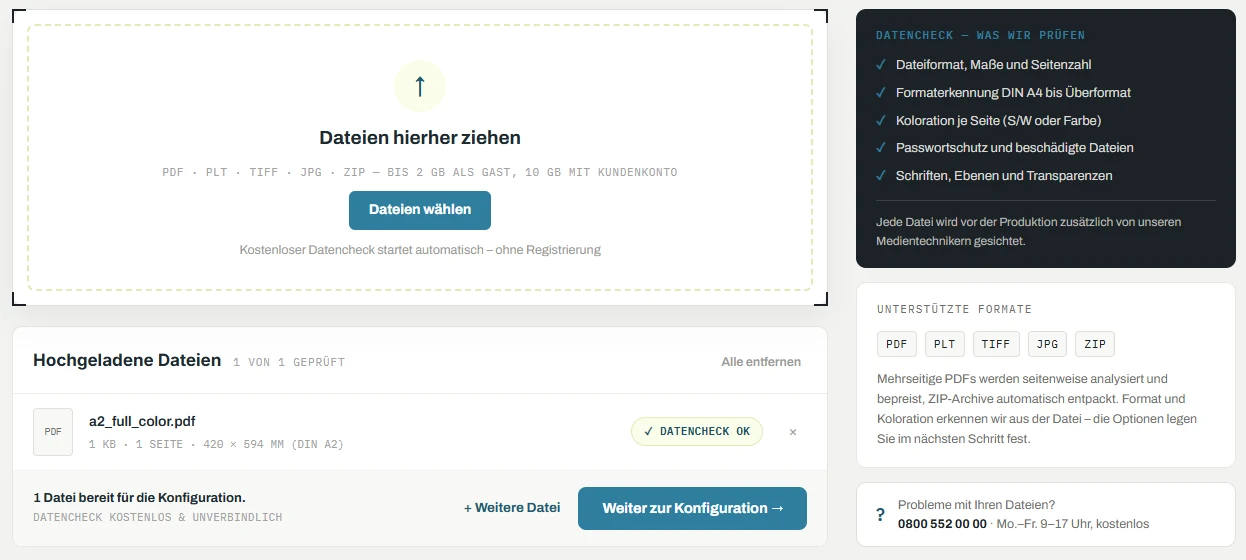Click the Formaterkennung DIN A4 bis Überformat text
The image size is (1246, 560).
(1013, 93)
